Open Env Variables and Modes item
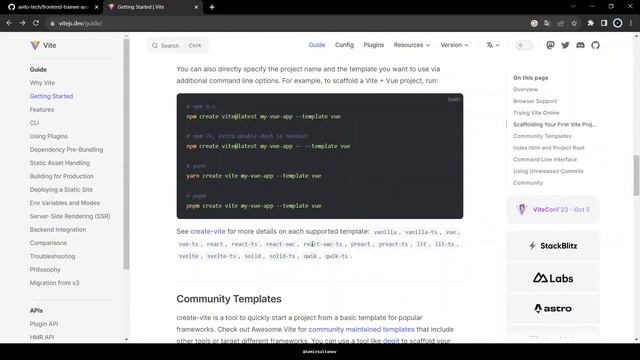This screenshot has width=640, height=360. pyautogui.click(x=64, y=203)
